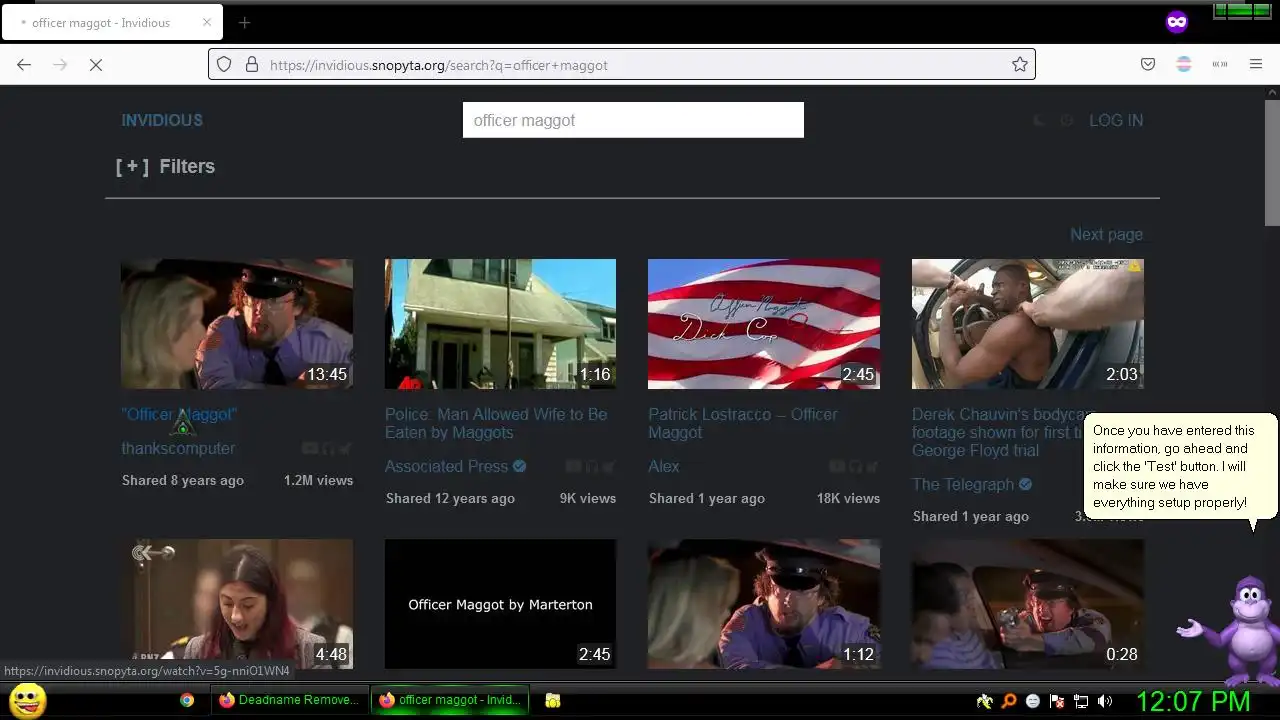Switch to 'Deadname Remove...' taskbar window
Image resolution: width=1280 pixels, height=720 pixels.
[x=289, y=700]
